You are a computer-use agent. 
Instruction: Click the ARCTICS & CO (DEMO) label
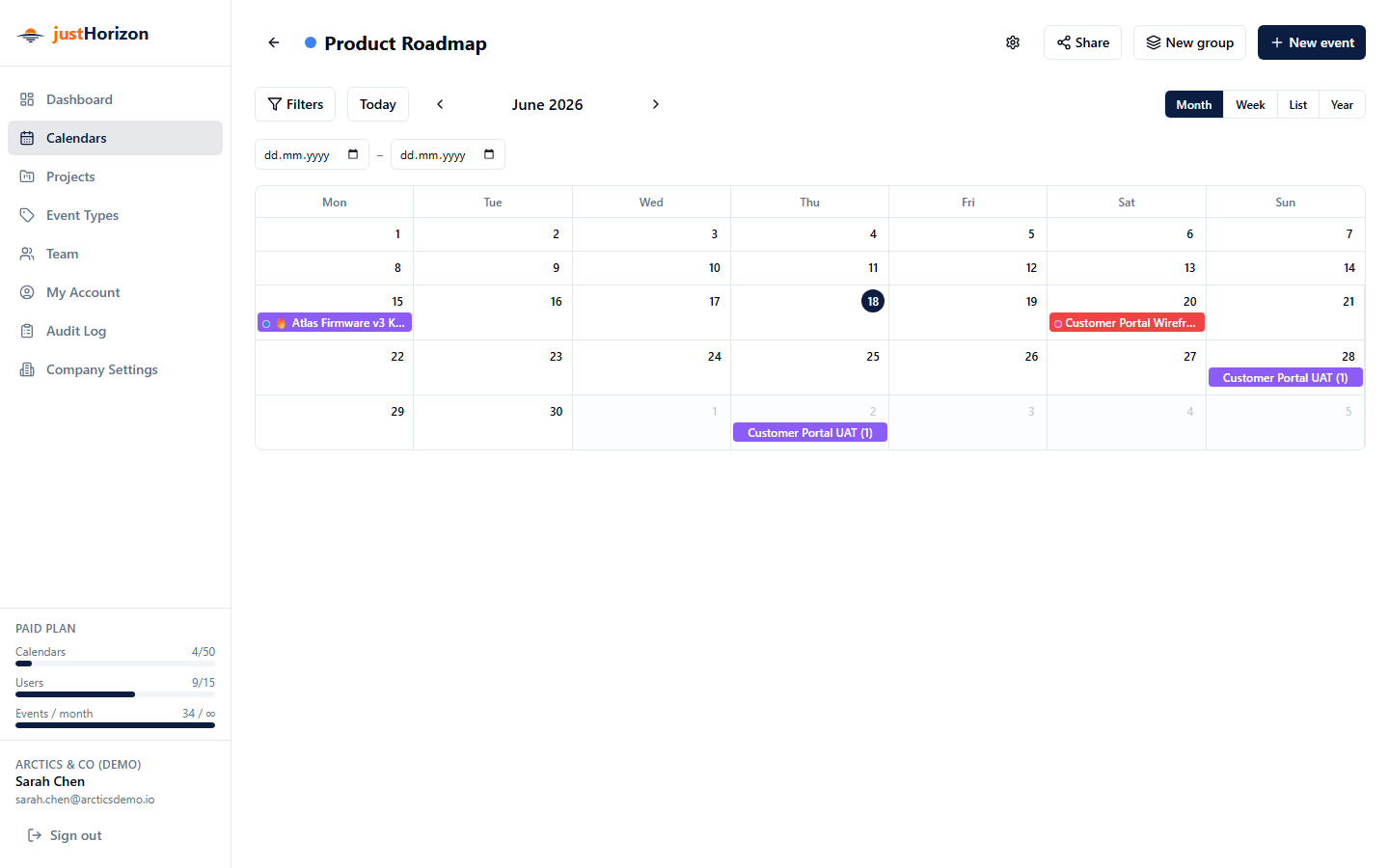click(x=78, y=764)
